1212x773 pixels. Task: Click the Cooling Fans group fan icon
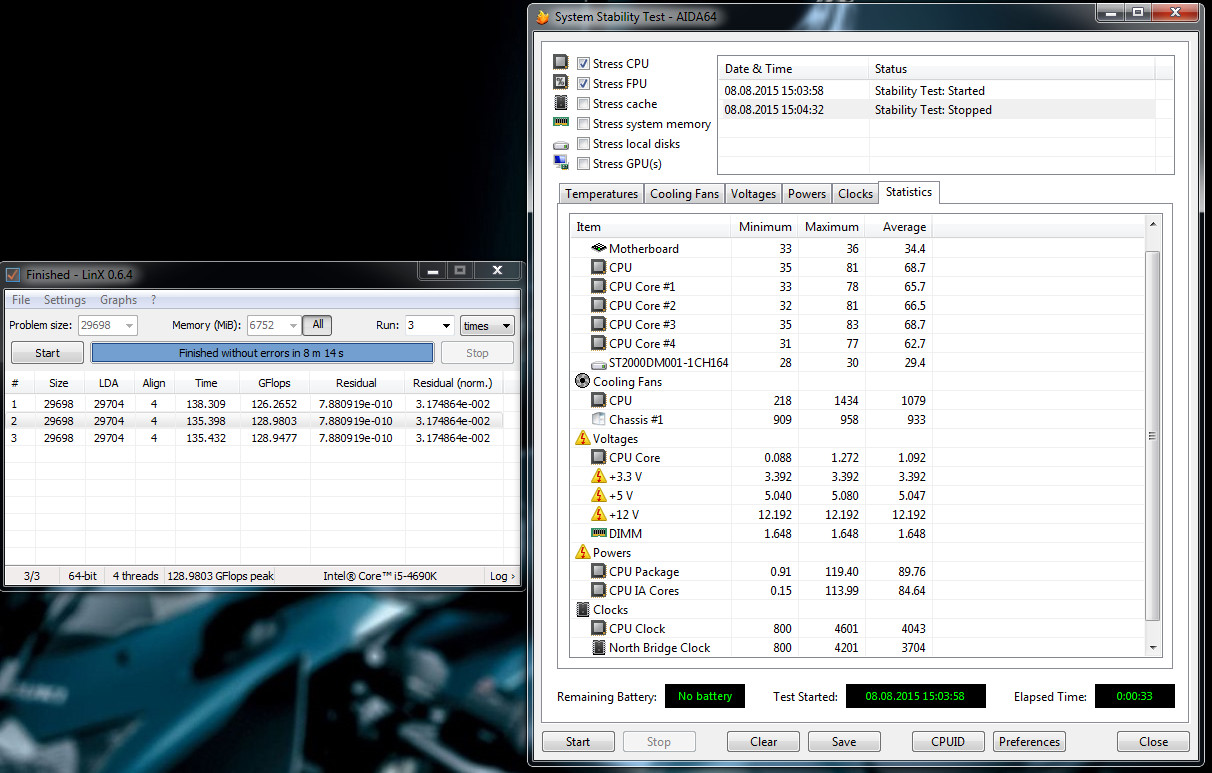coord(583,381)
